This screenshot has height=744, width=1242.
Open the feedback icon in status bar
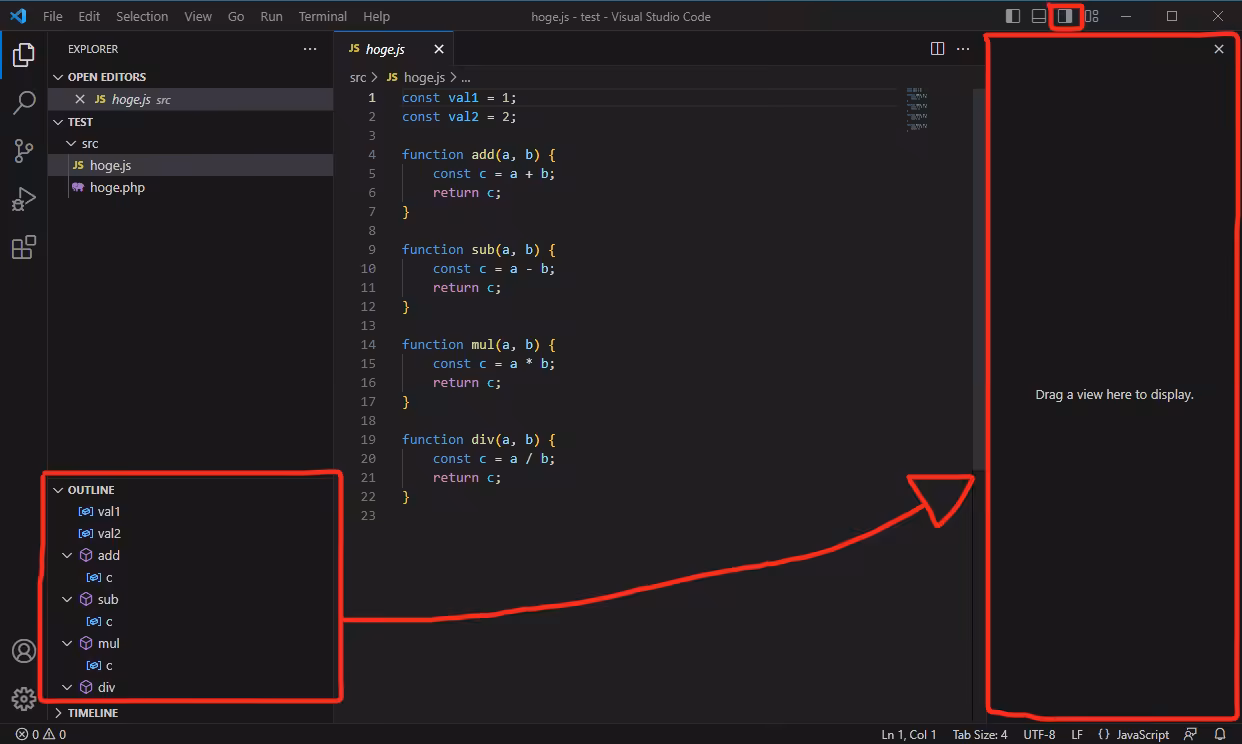(x=1190, y=734)
